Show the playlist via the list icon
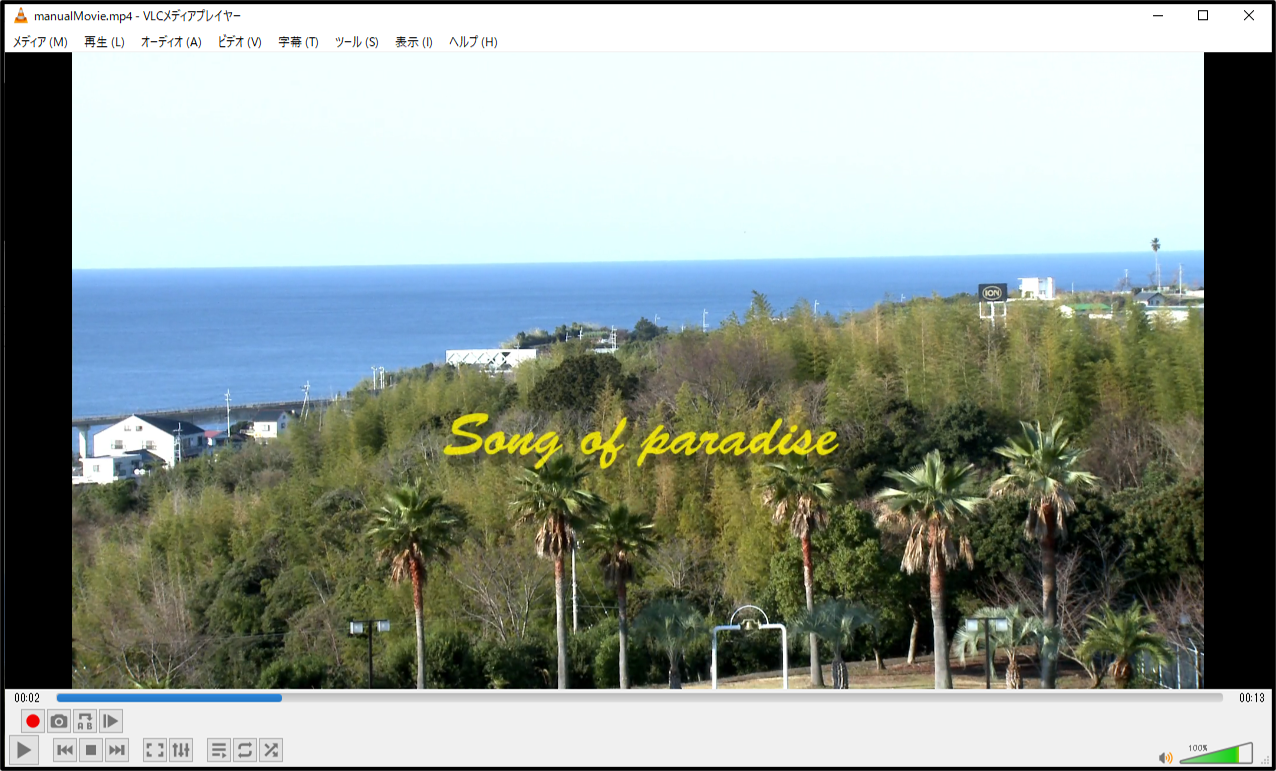The image size is (1276, 771). point(219,750)
